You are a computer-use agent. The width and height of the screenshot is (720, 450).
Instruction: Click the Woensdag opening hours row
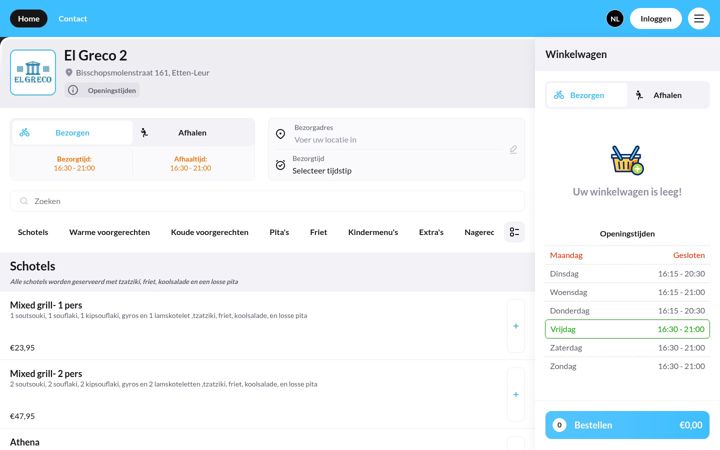tap(627, 292)
